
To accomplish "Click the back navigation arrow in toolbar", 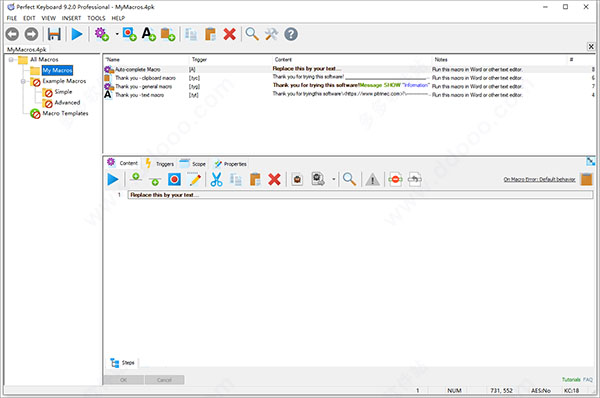I will point(12,34).
